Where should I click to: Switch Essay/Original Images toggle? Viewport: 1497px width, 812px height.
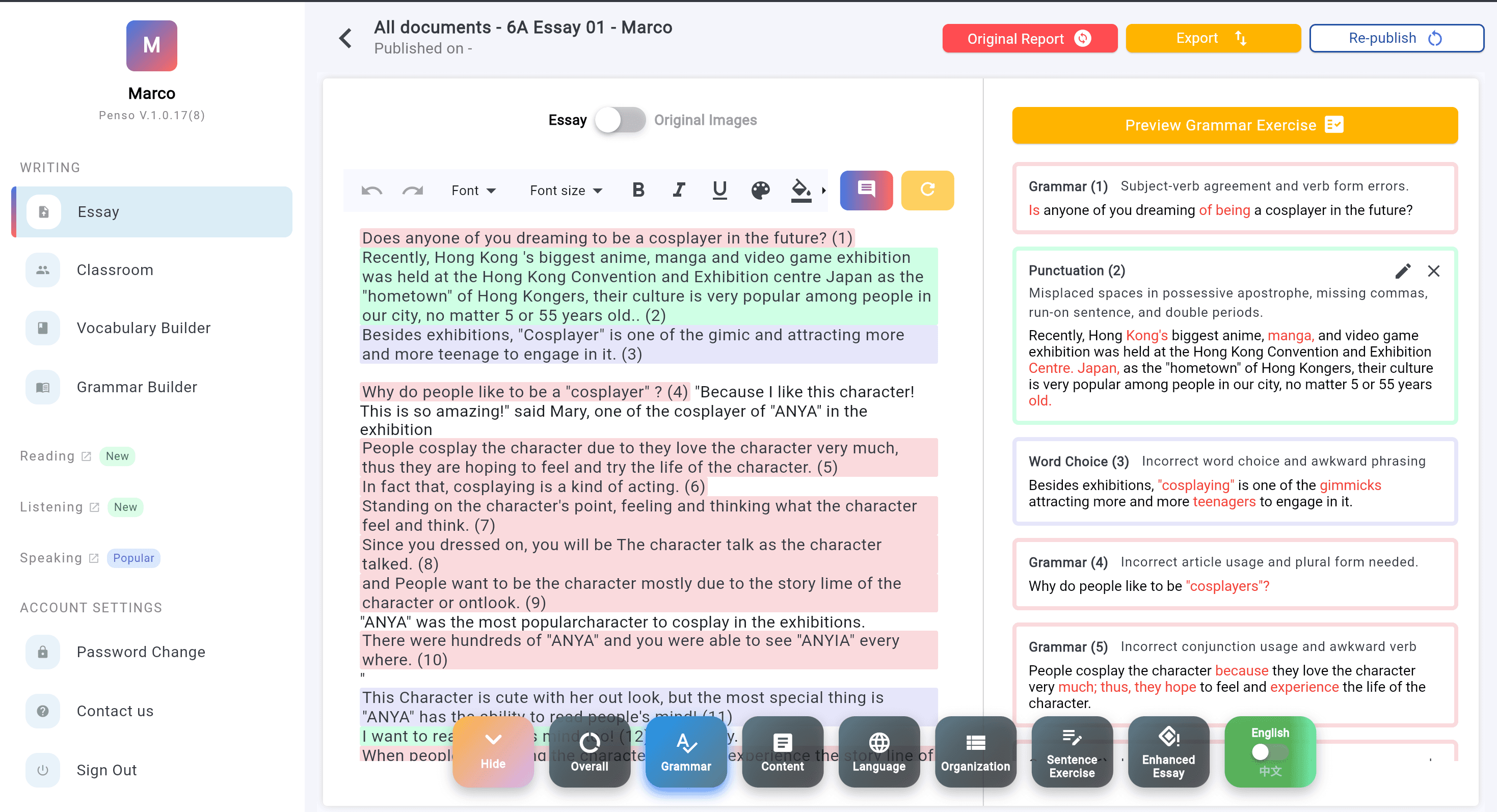click(620, 120)
